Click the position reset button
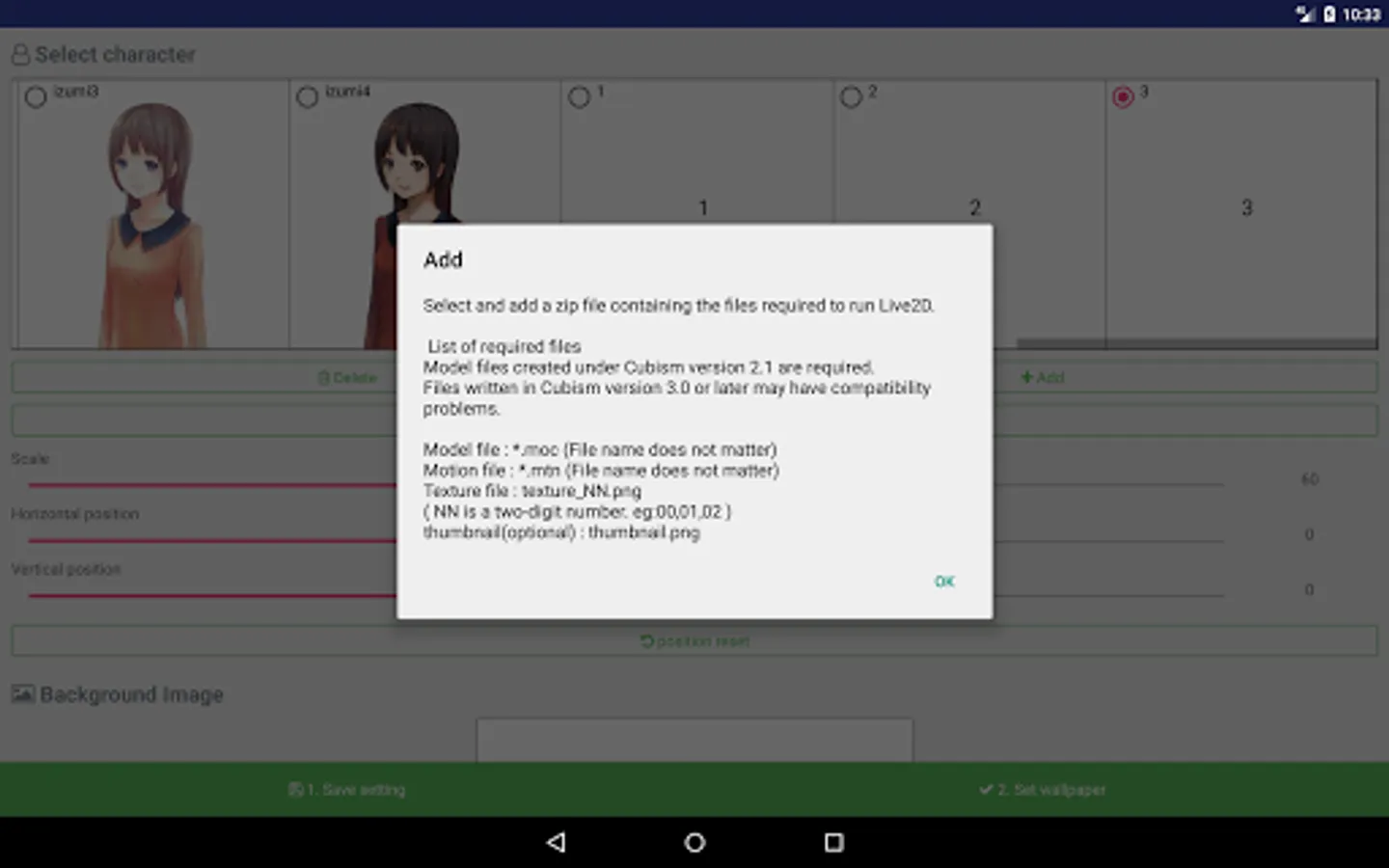1389x868 pixels. tap(694, 641)
